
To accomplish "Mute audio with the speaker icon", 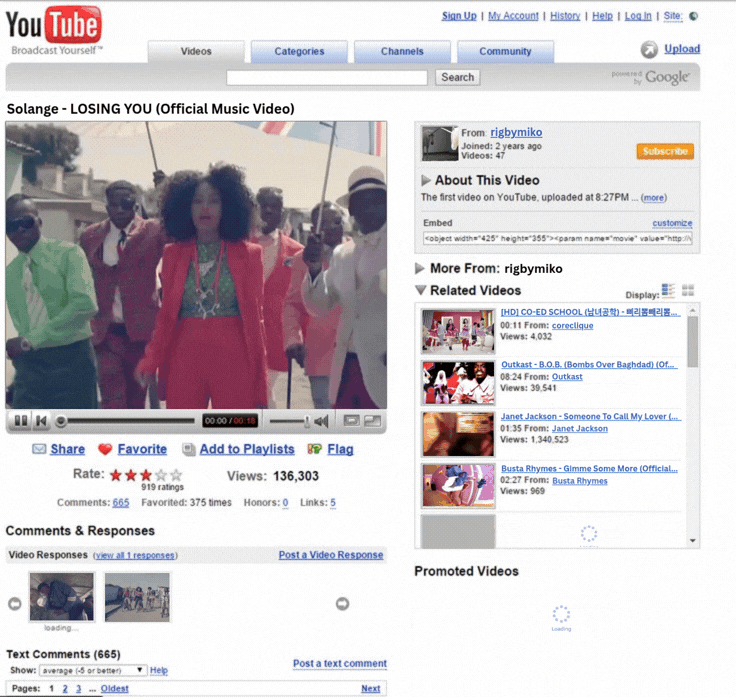I will pyautogui.click(x=321, y=421).
